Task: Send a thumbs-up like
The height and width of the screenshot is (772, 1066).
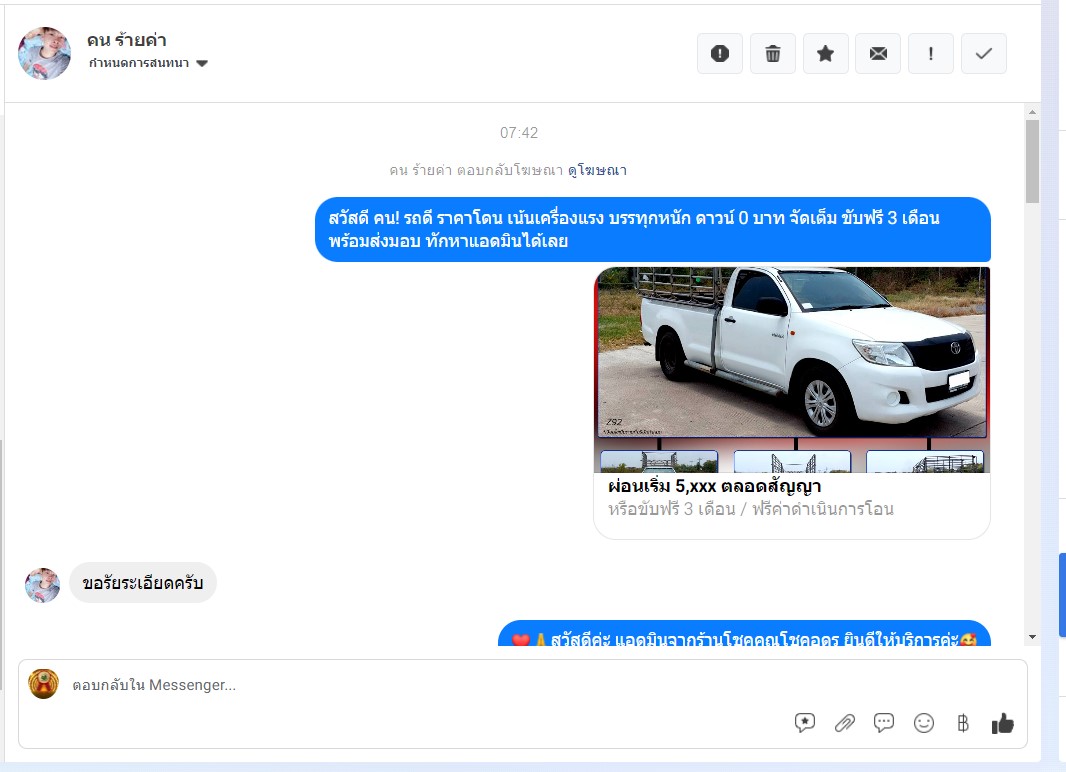Action: coord(1002,723)
